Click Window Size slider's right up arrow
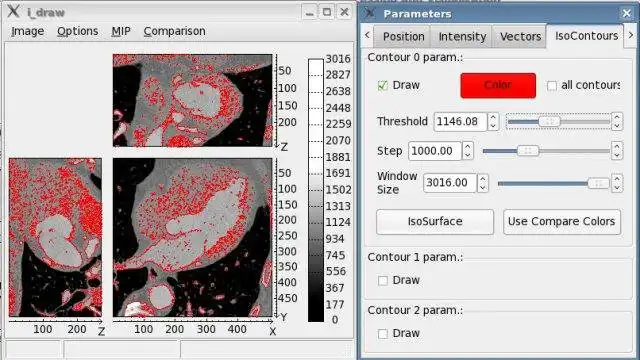Screen dimensions: 640x360 pyautogui.click(x=617, y=178)
